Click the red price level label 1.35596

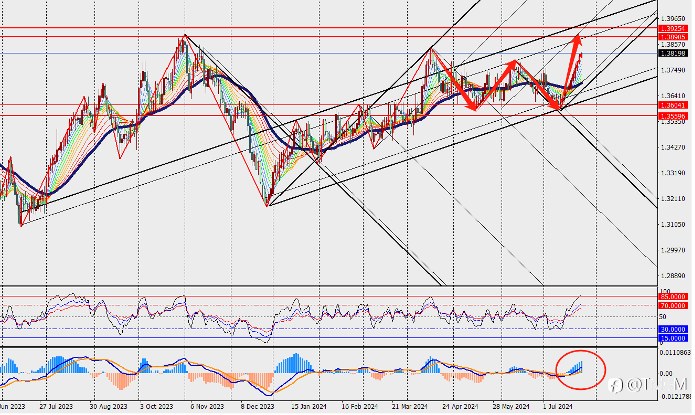673,116
